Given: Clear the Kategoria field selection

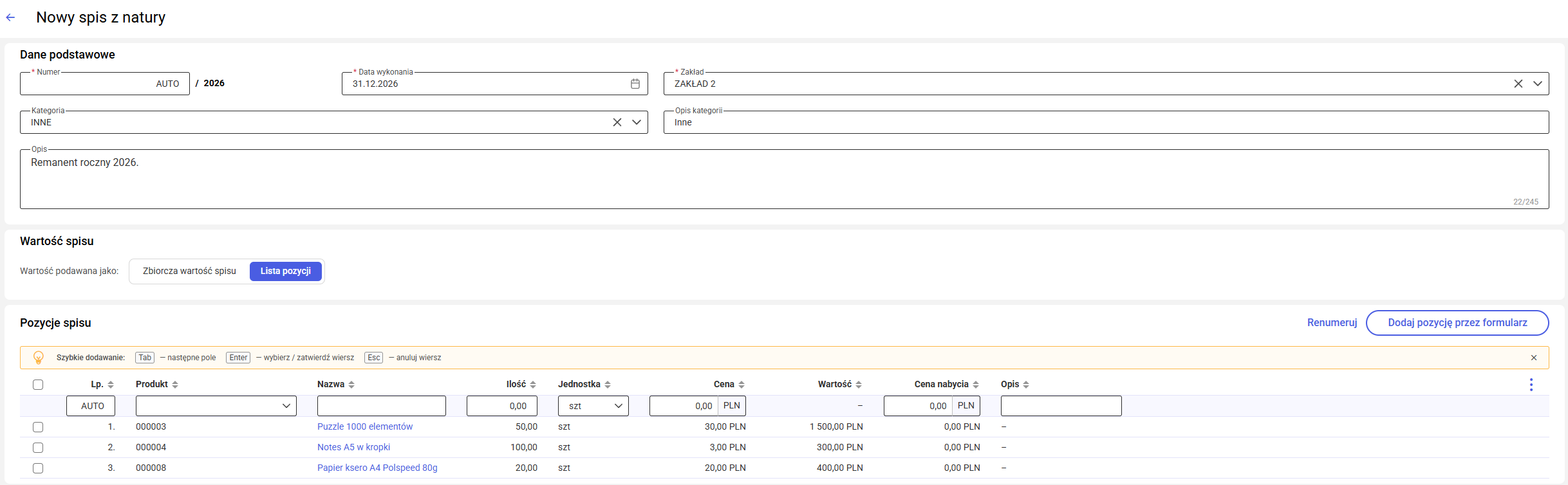Looking at the screenshot, I should point(617,122).
